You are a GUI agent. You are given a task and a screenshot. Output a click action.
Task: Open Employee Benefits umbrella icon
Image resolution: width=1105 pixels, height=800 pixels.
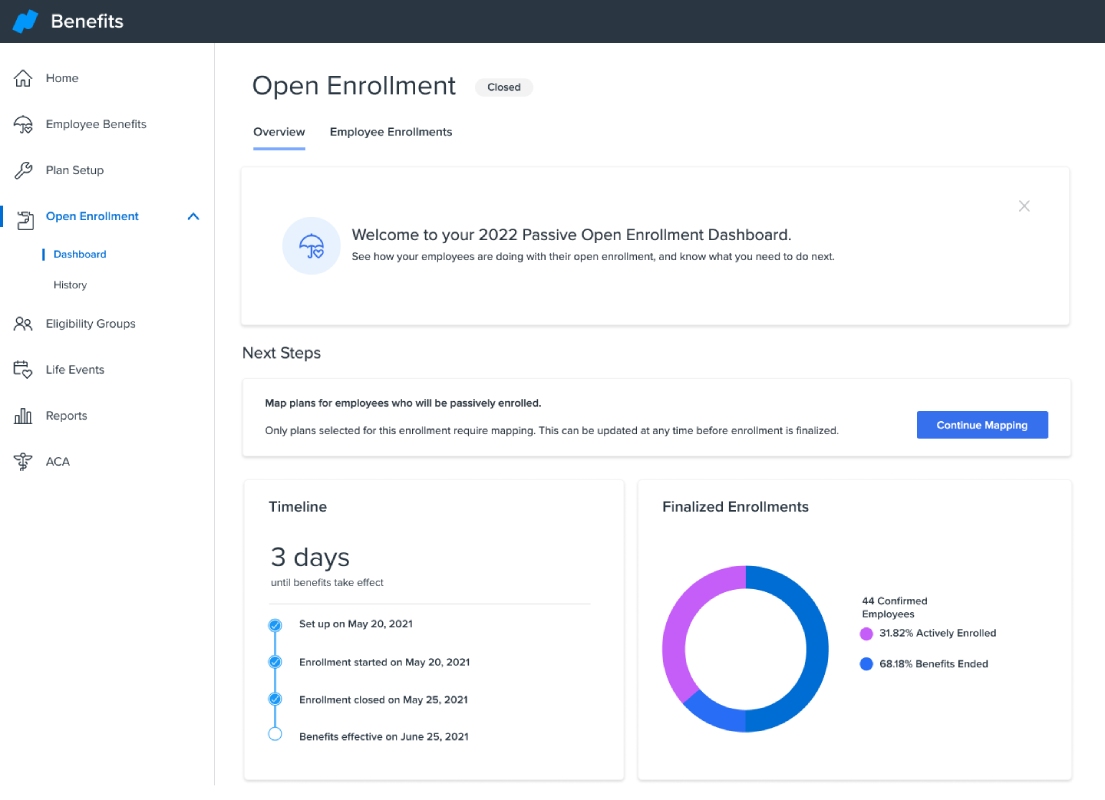23,125
